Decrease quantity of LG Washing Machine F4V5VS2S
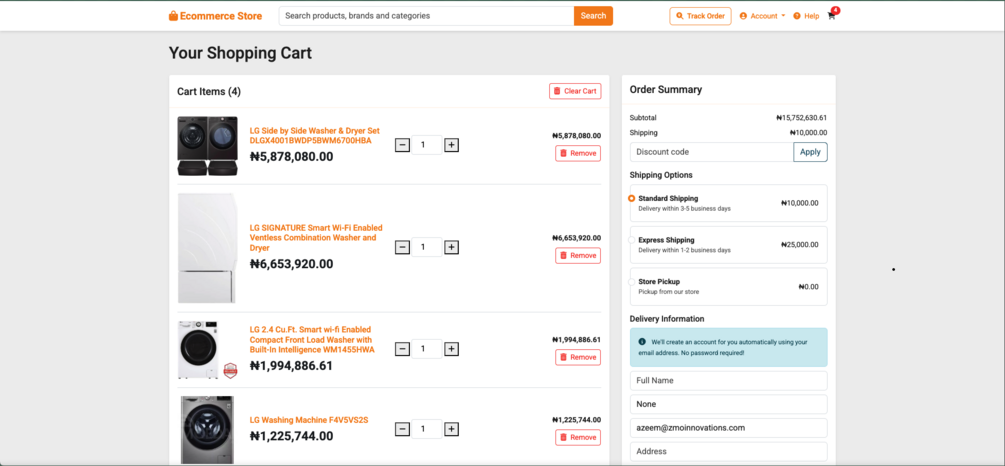The width and height of the screenshot is (1005, 466). [402, 429]
